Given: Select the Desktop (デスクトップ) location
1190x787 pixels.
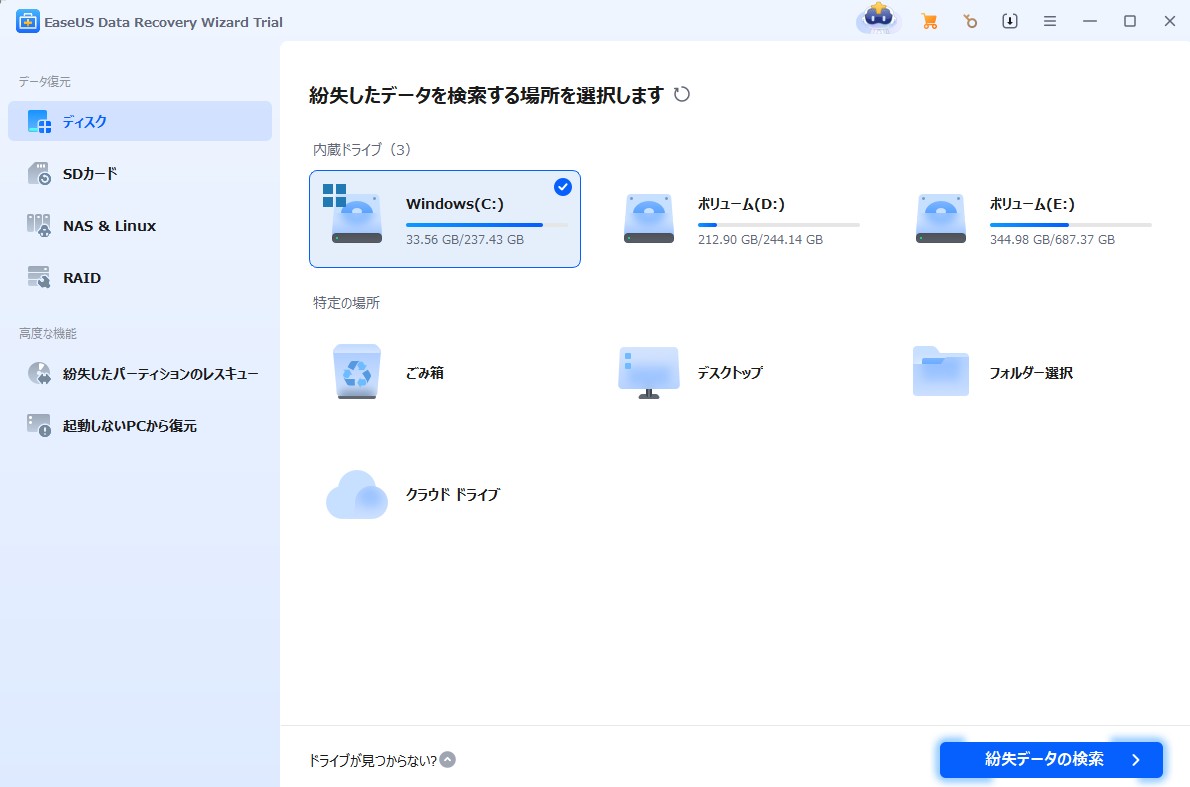Looking at the screenshot, I should click(x=648, y=372).
